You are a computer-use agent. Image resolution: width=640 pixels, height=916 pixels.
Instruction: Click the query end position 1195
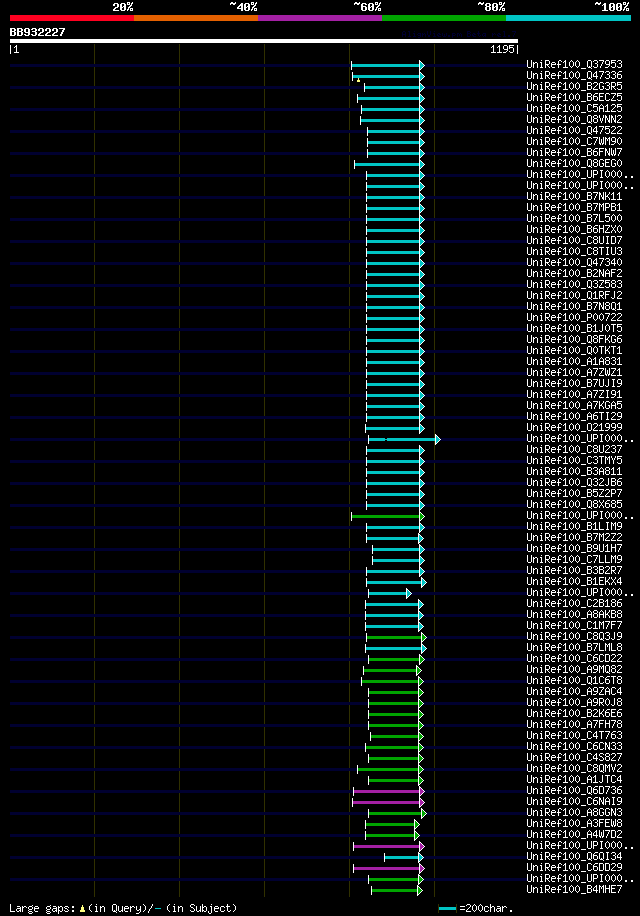tap(502, 50)
